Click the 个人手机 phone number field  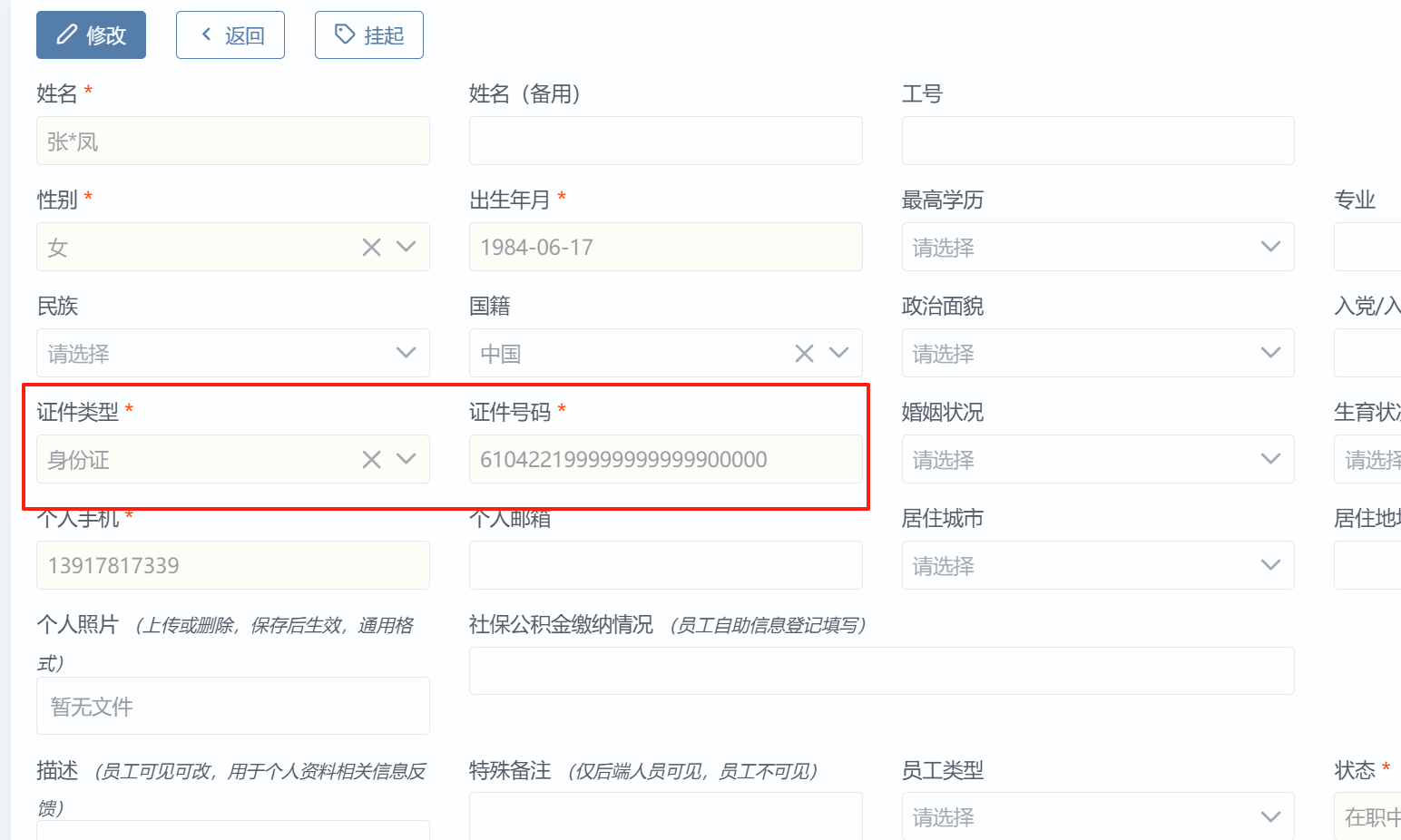pyautogui.click(x=232, y=566)
